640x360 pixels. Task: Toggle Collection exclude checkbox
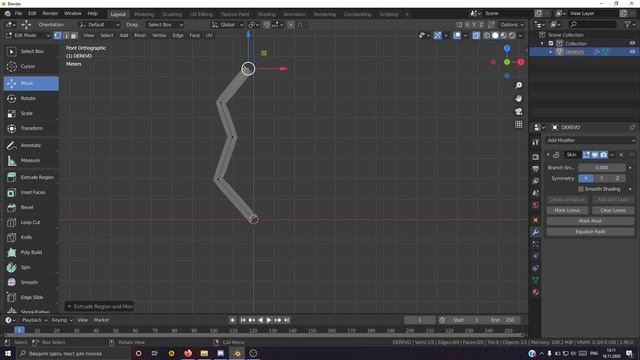pyautogui.click(x=551, y=43)
